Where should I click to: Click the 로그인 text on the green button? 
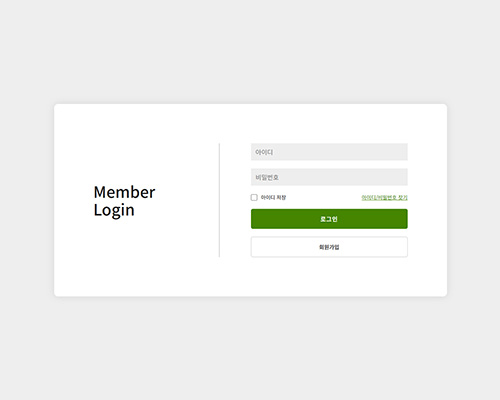[329, 219]
